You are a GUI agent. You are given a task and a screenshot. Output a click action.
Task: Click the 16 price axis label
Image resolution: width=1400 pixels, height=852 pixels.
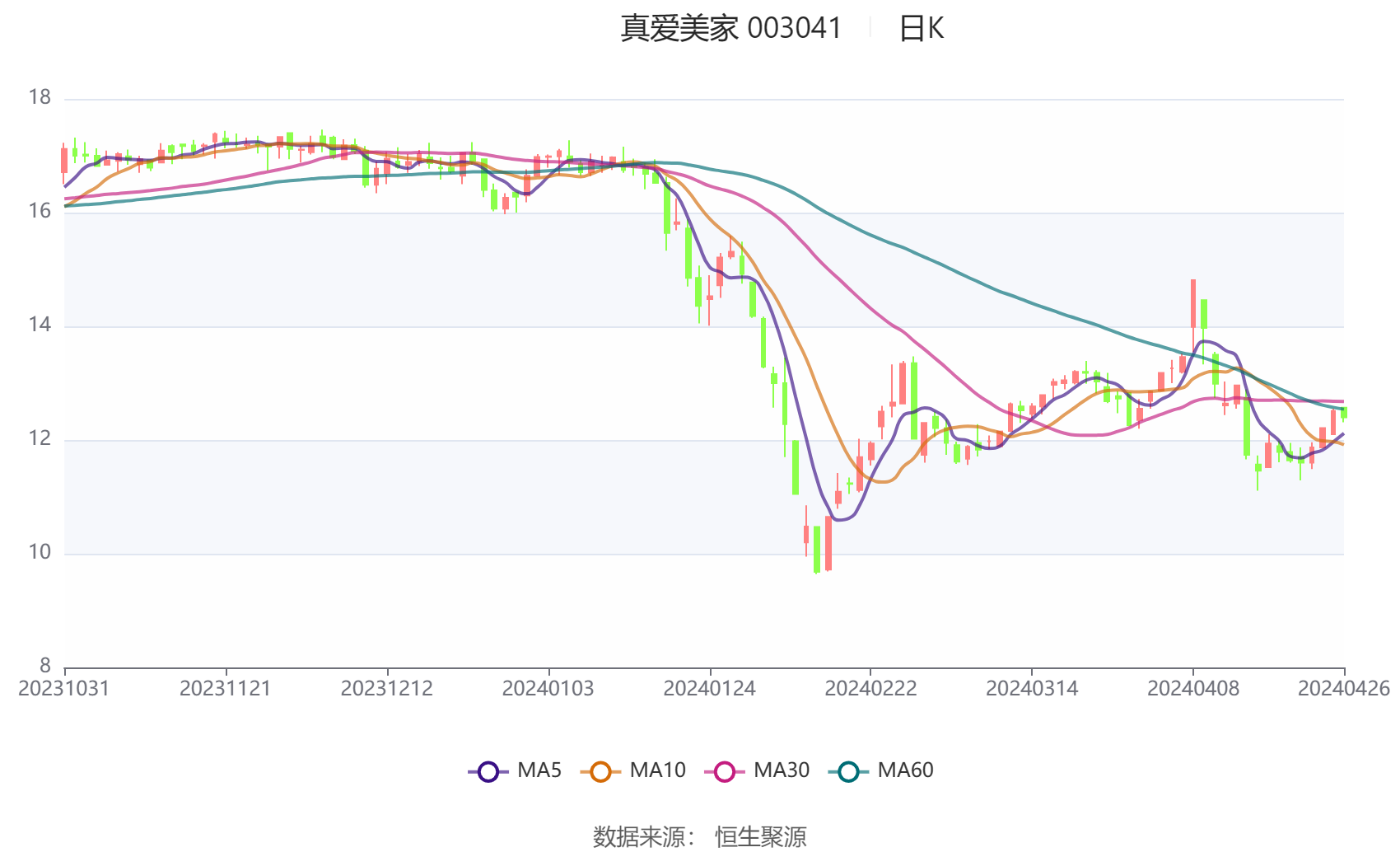tap(40, 211)
